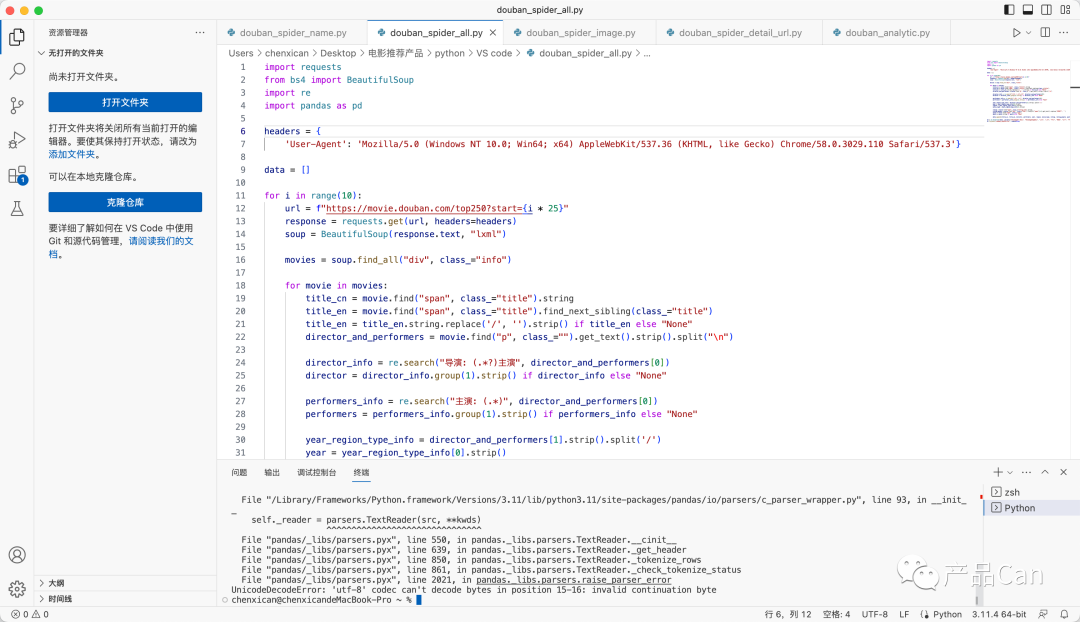Click the code minimap preview
Viewport: 1080px width, 622px height.
point(1025,90)
